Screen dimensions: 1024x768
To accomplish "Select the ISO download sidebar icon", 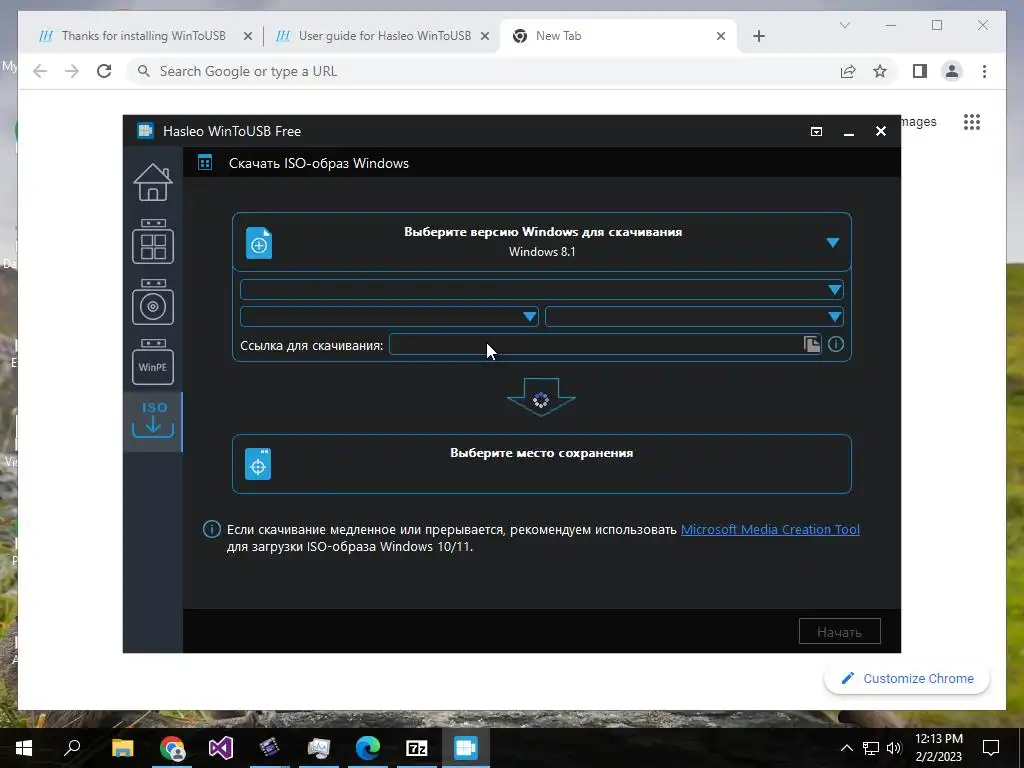I will coord(153,421).
